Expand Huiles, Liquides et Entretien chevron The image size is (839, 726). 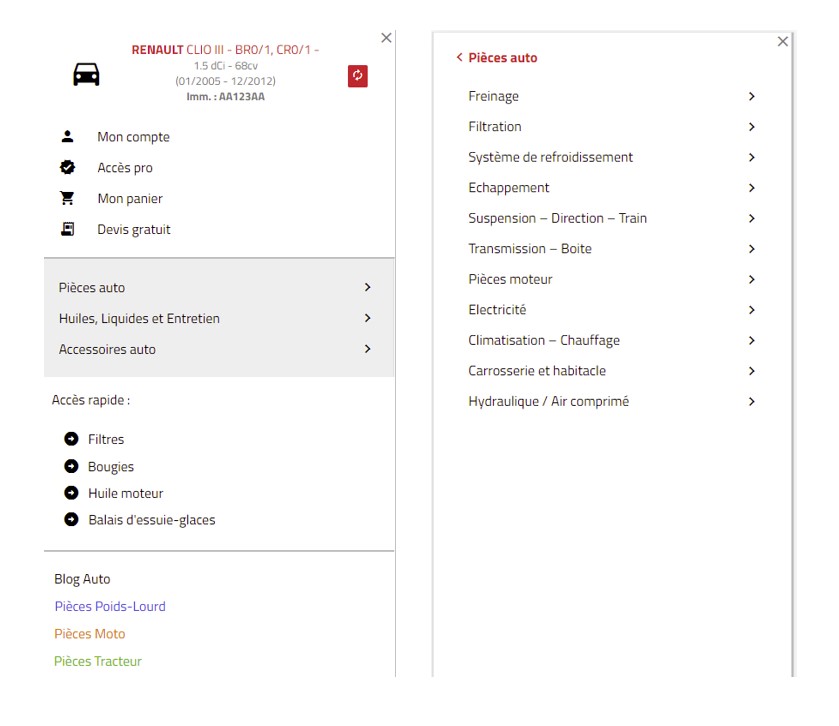pyautogui.click(x=368, y=318)
